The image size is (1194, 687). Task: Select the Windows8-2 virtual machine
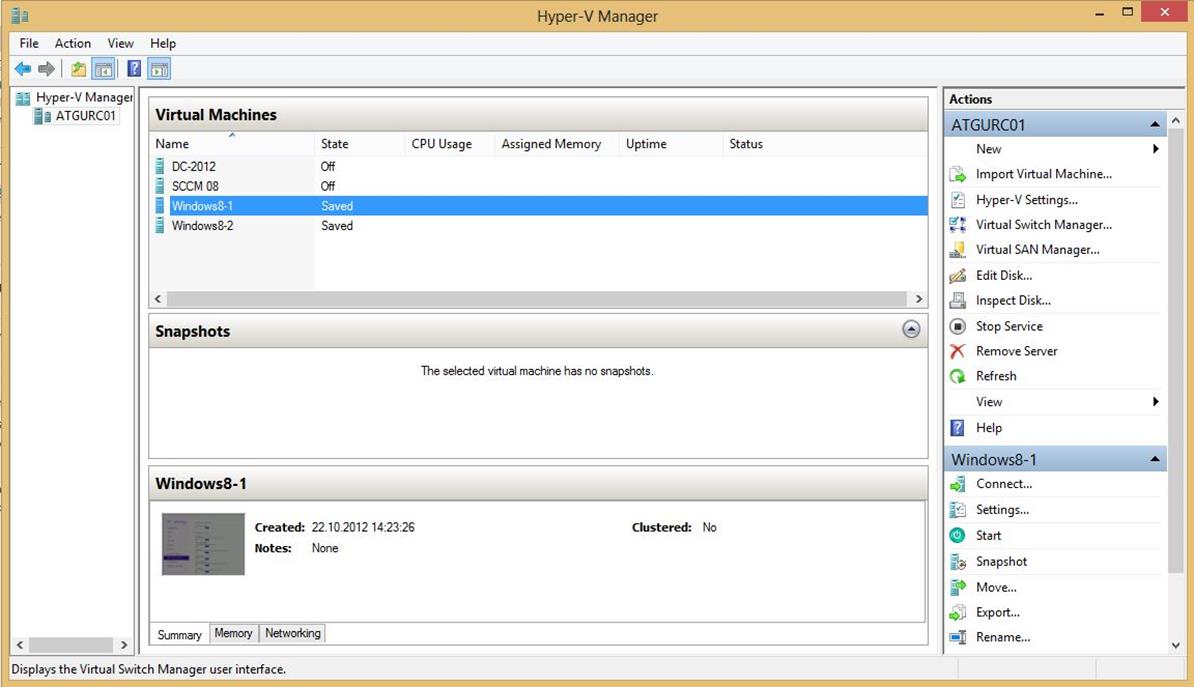click(x=203, y=225)
